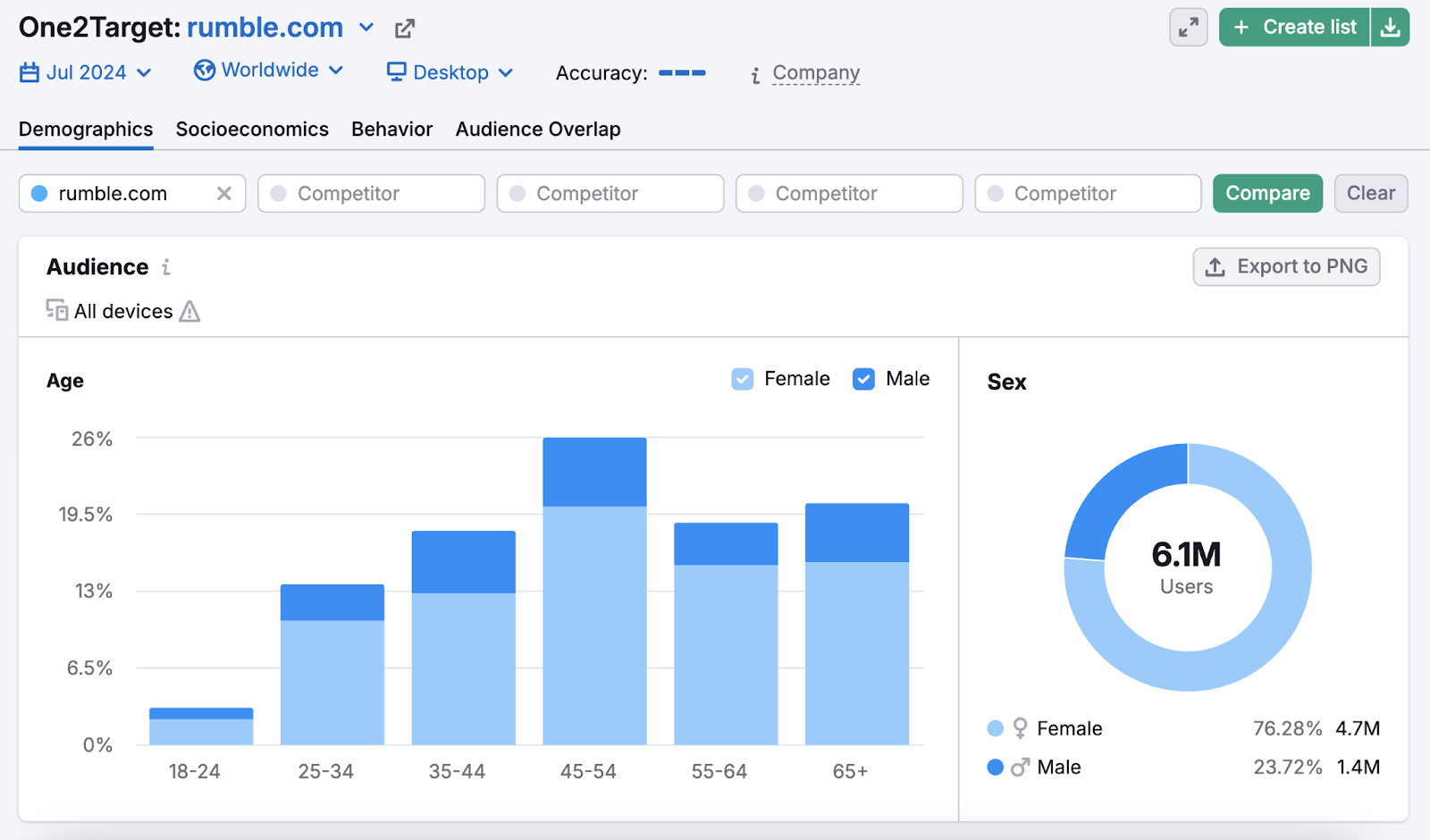Click the 1.4M Male users value

pyautogui.click(x=1358, y=767)
